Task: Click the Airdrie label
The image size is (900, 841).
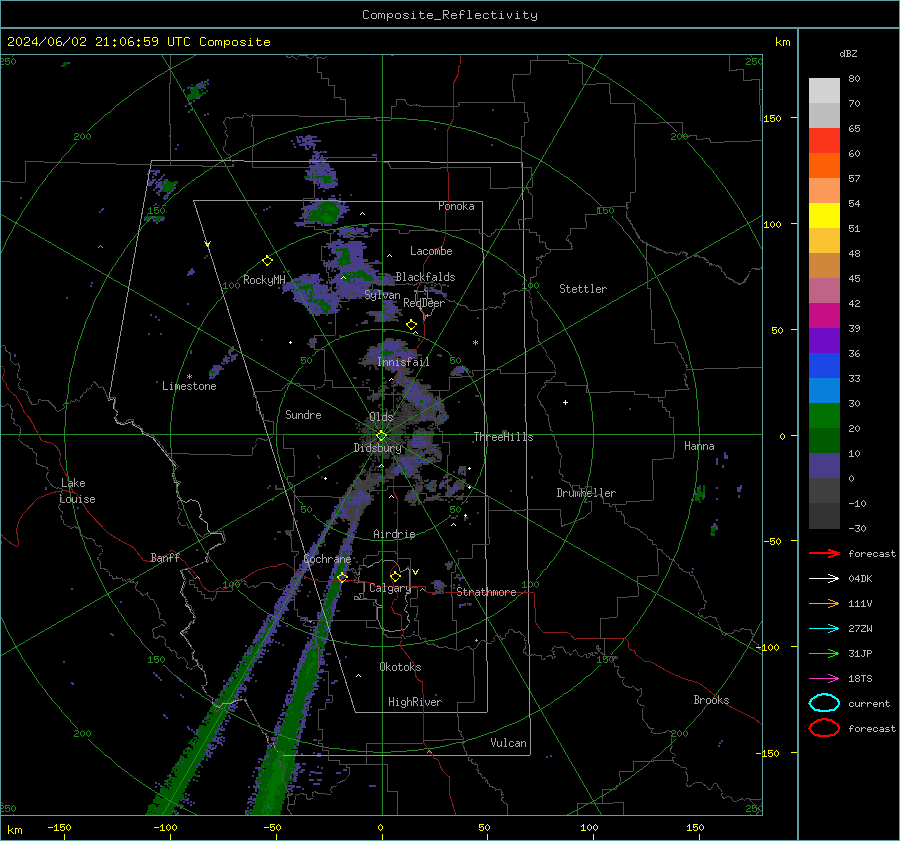Action: (394, 534)
